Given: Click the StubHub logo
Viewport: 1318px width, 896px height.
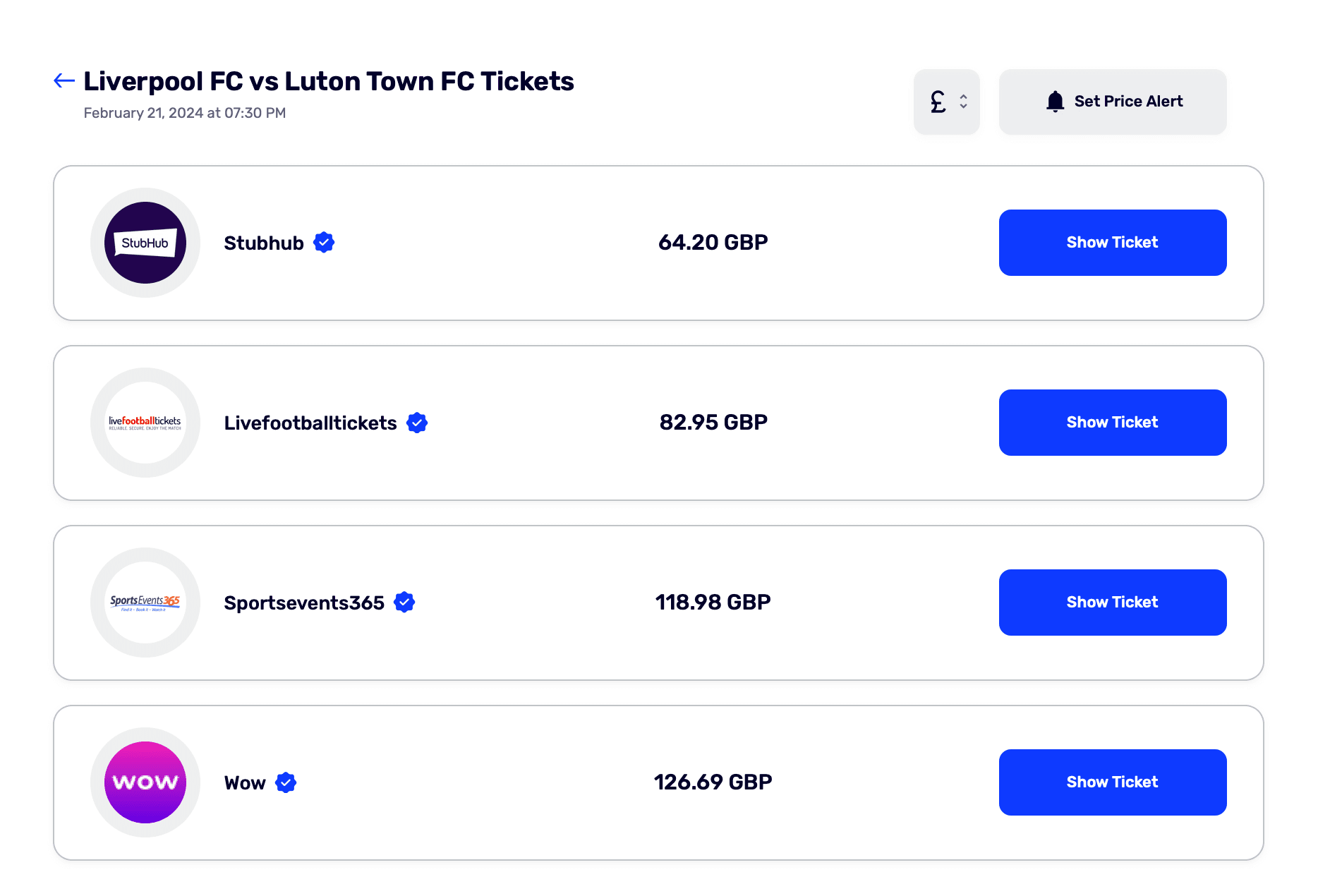Looking at the screenshot, I should click(145, 243).
